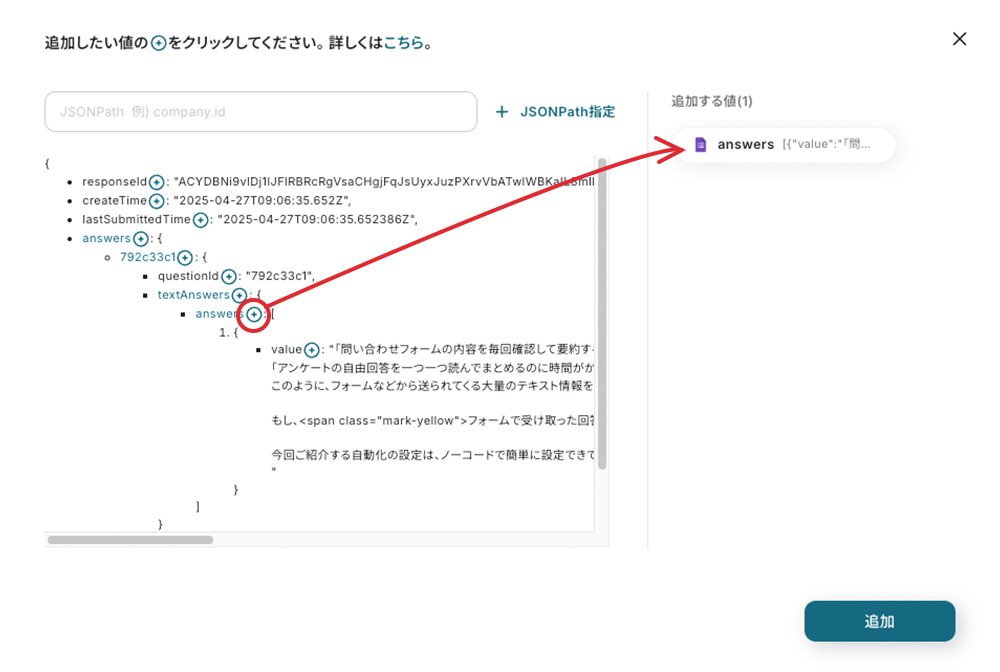Screen dimensions: 1000x672
Task: Click the value key text
Action: pyautogui.click(x=286, y=349)
